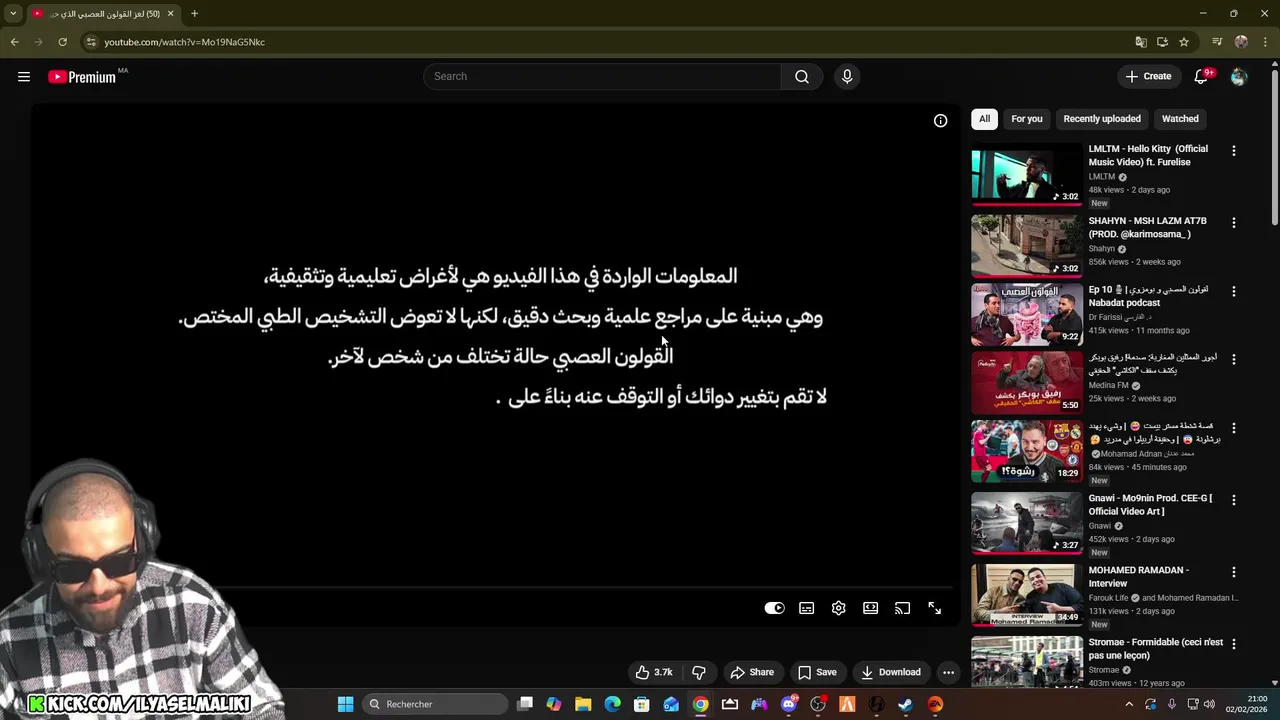Open Chrome tab search dropdown
This screenshot has height=720, width=1280.
point(13,14)
